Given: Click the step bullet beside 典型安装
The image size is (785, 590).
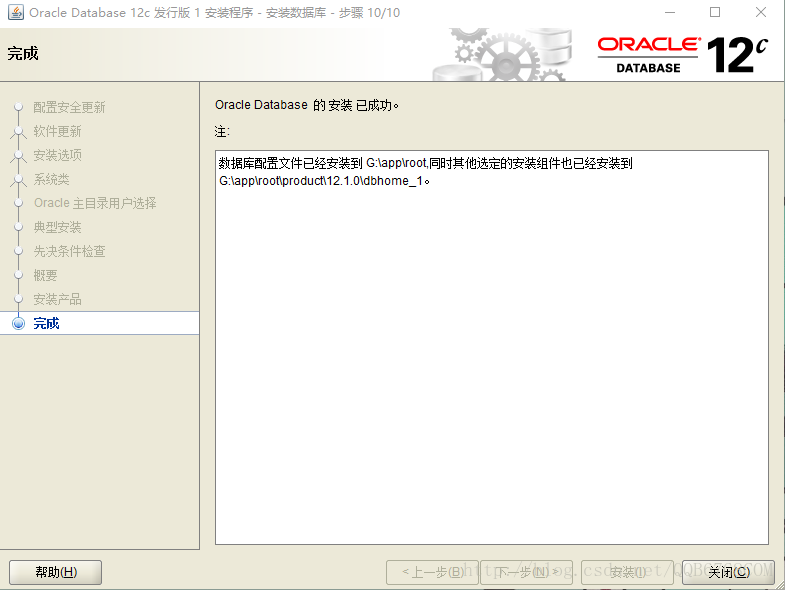Looking at the screenshot, I should tap(19, 227).
